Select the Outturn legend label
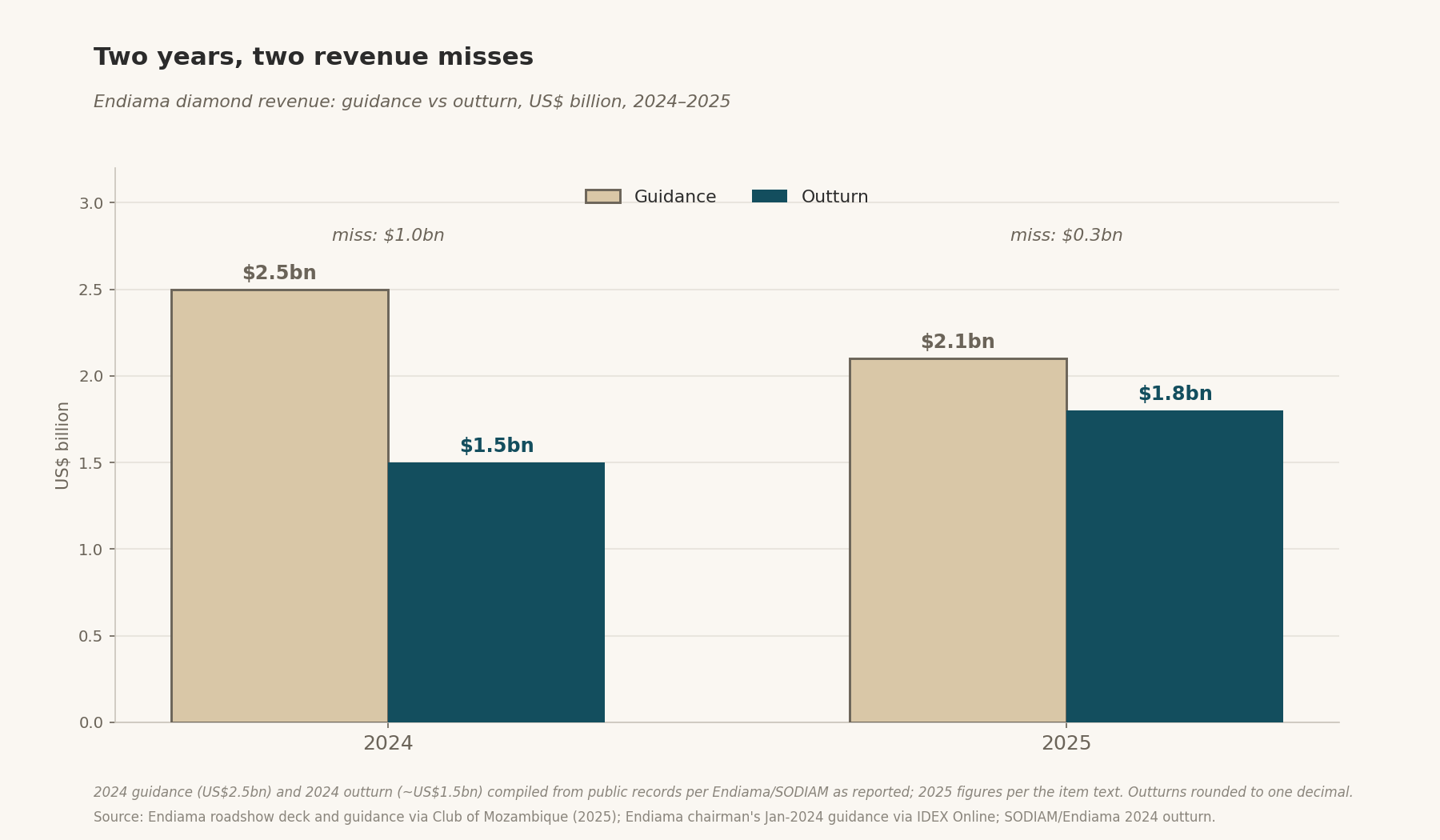This screenshot has height=840, width=1440. coord(834,197)
